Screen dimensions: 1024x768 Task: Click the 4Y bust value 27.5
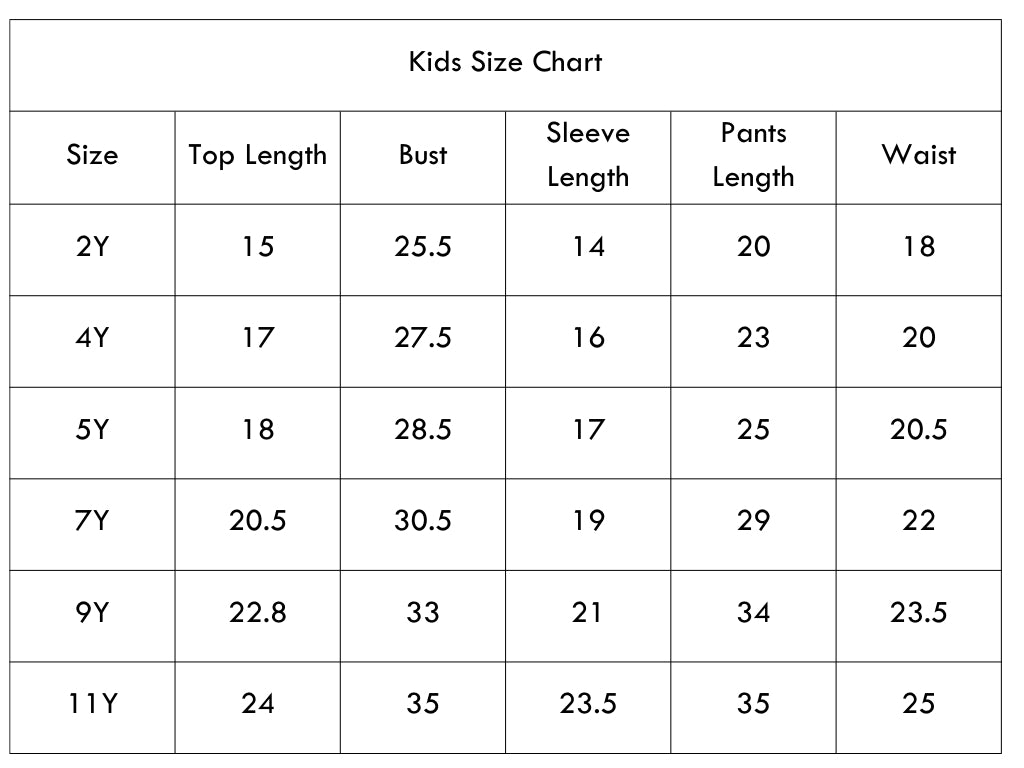(423, 338)
